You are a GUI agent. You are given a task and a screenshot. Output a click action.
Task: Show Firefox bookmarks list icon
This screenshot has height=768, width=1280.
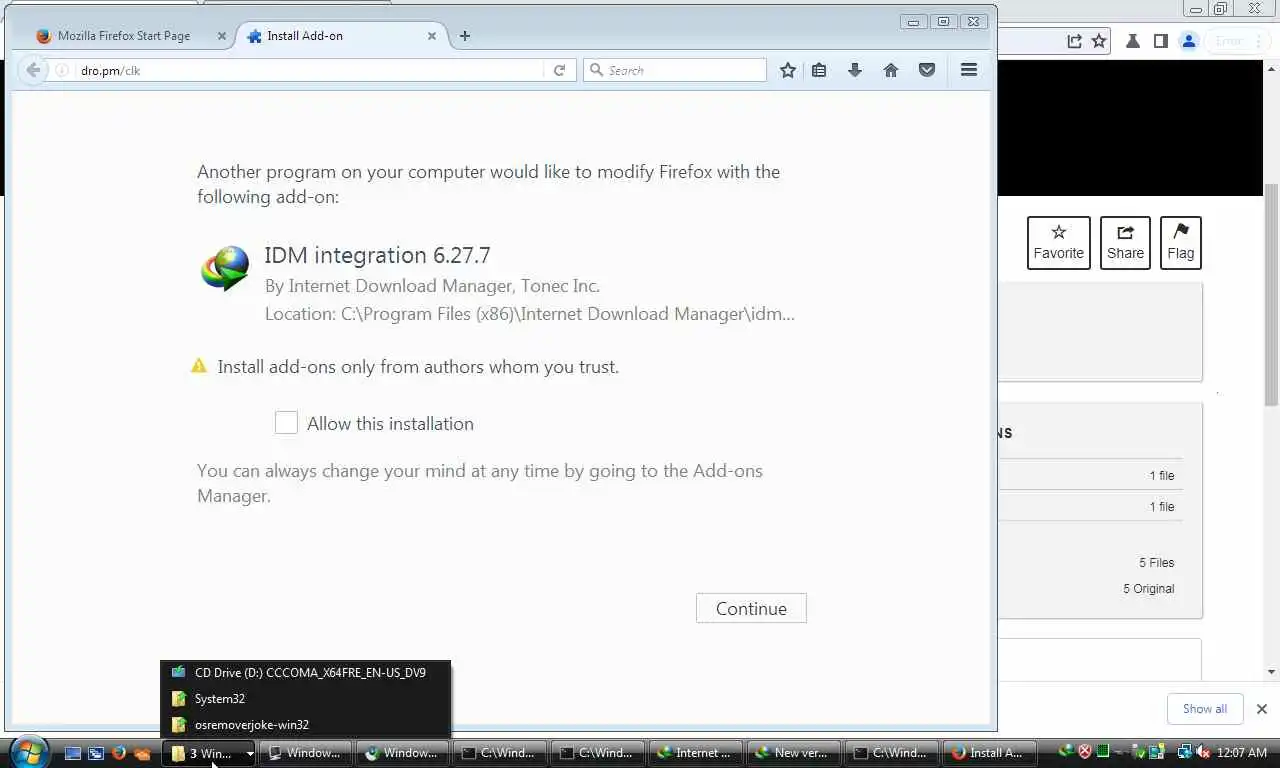coord(819,70)
